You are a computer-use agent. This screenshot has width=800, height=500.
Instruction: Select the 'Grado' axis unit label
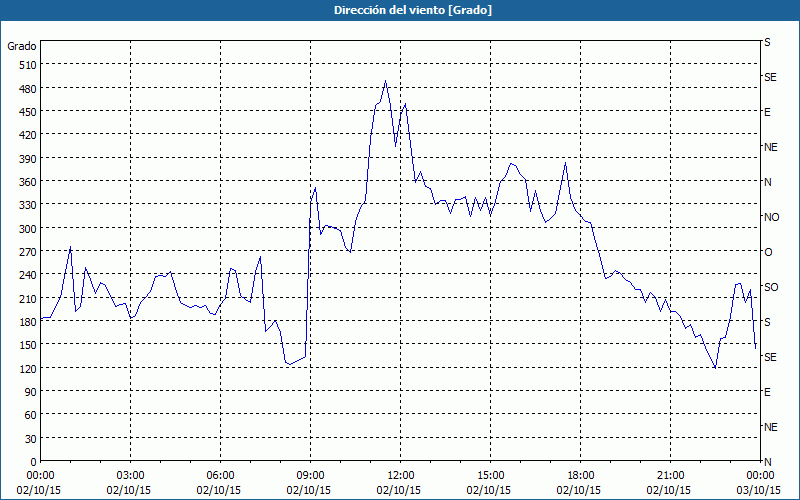coord(22,46)
